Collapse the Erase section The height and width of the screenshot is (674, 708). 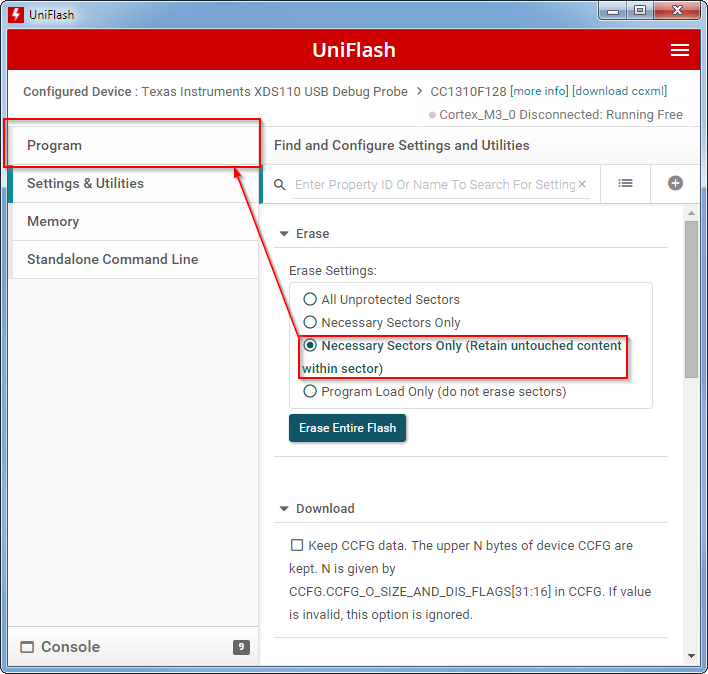pyautogui.click(x=284, y=233)
